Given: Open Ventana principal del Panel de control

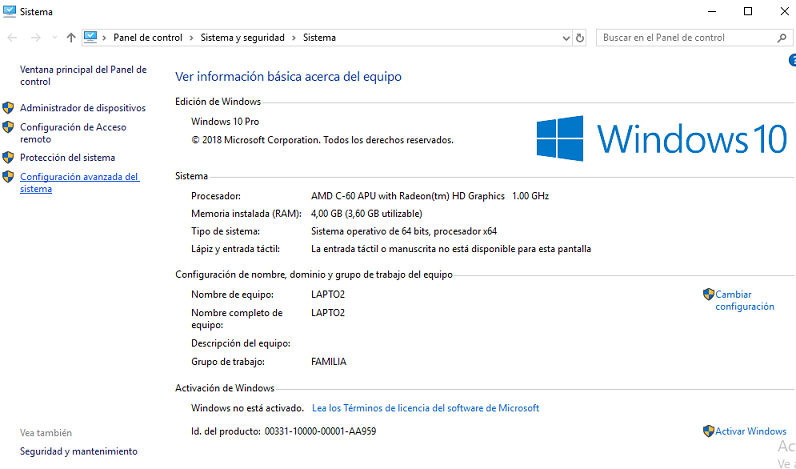Looking at the screenshot, I should point(83,76).
